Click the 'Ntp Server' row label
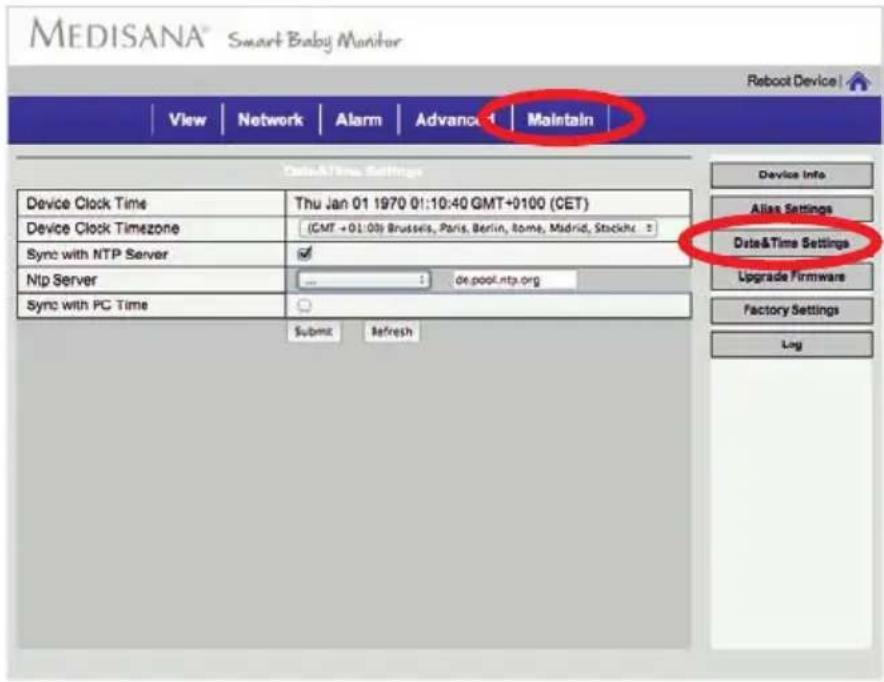The height and width of the screenshot is (682, 884). click(x=61, y=280)
